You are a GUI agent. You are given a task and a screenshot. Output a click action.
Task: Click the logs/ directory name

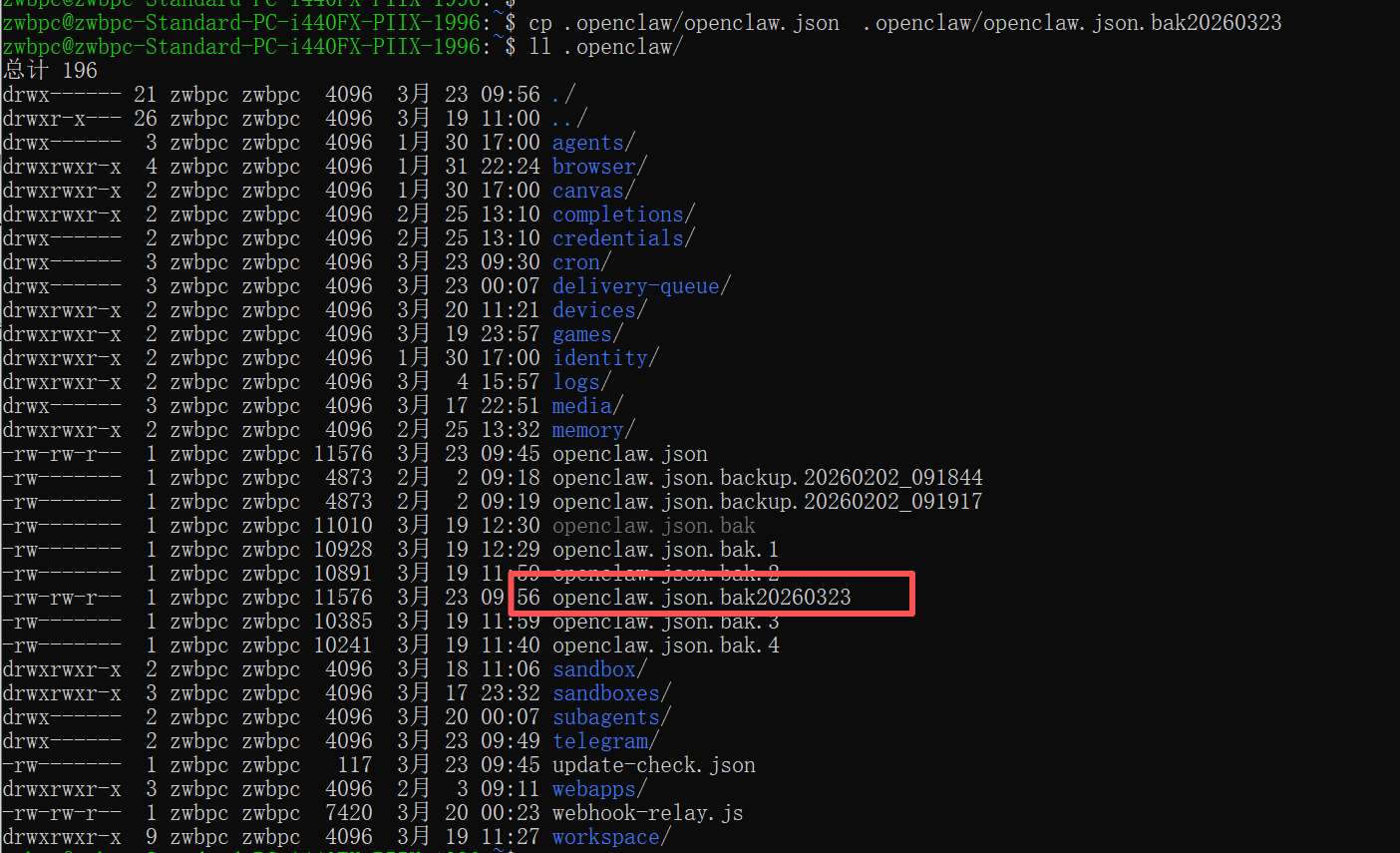580,382
